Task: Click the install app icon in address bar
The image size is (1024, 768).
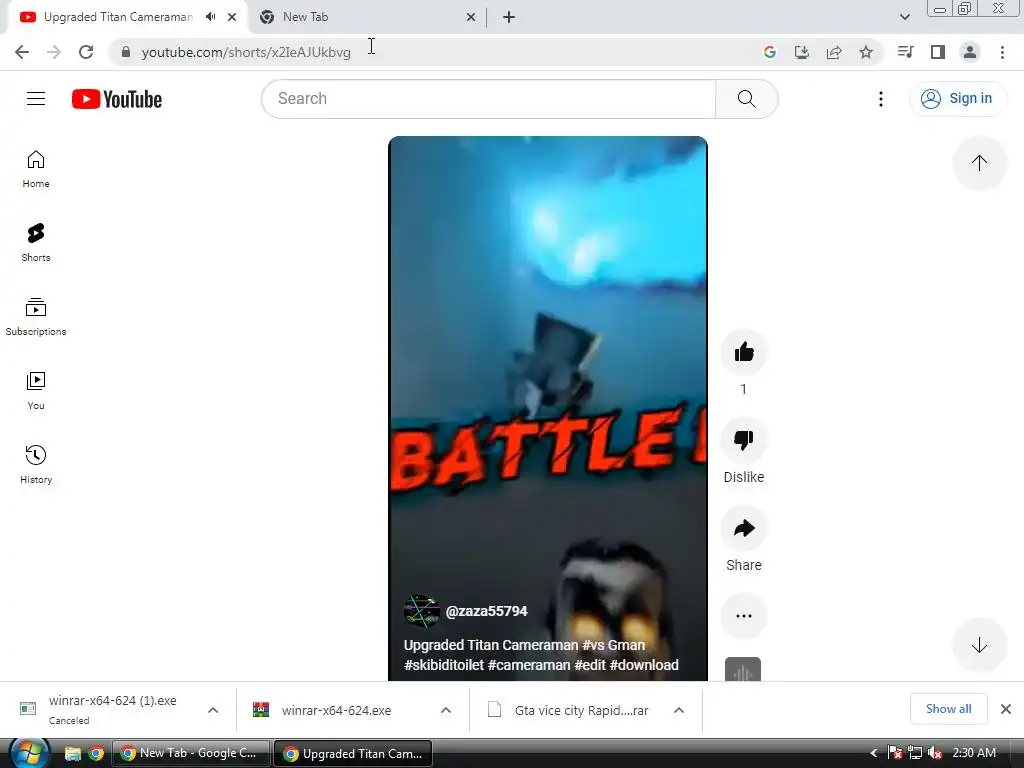Action: [x=802, y=52]
